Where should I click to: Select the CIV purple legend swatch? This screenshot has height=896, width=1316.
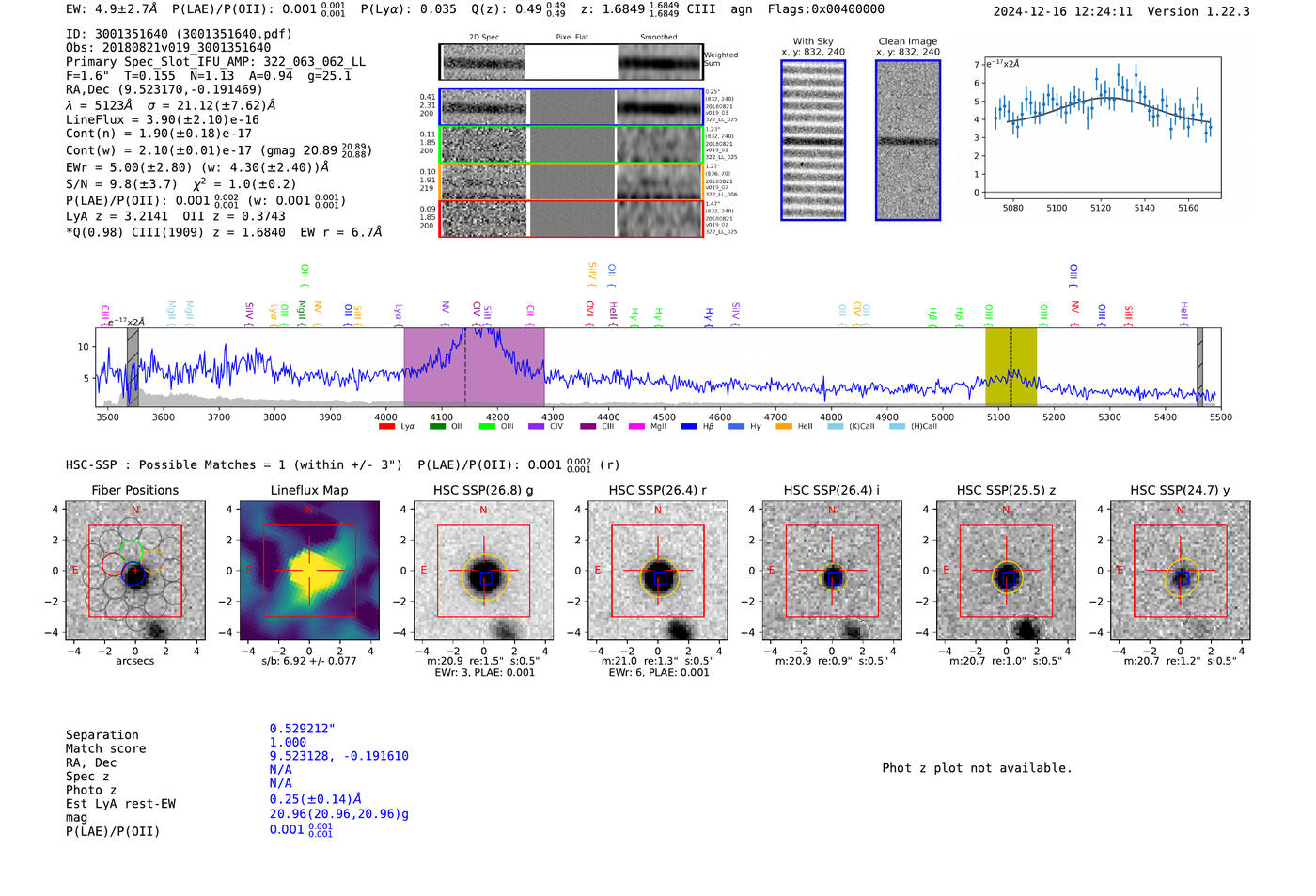(537, 427)
